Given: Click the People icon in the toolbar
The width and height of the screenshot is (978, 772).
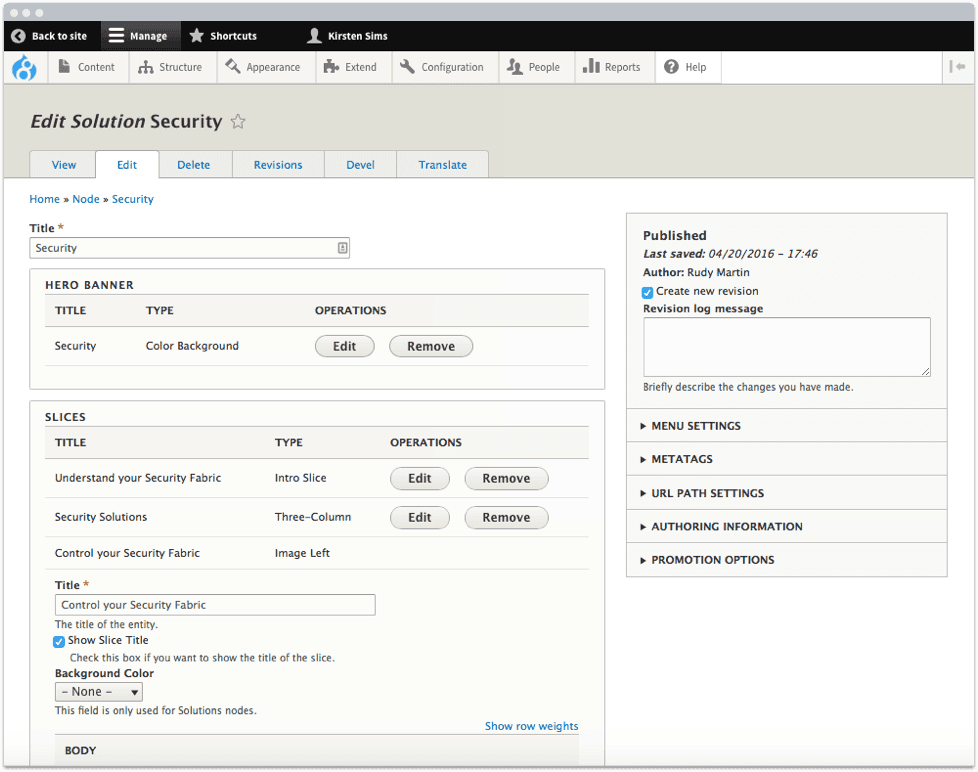Looking at the screenshot, I should (x=515, y=67).
